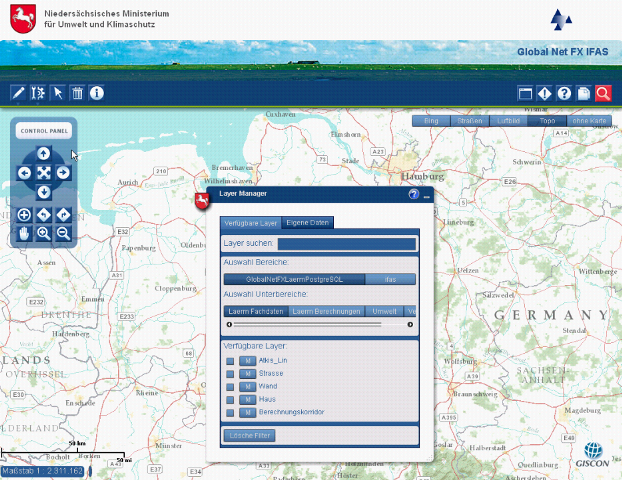
Task: Collapse the Control Panel header
Action: (x=44, y=131)
